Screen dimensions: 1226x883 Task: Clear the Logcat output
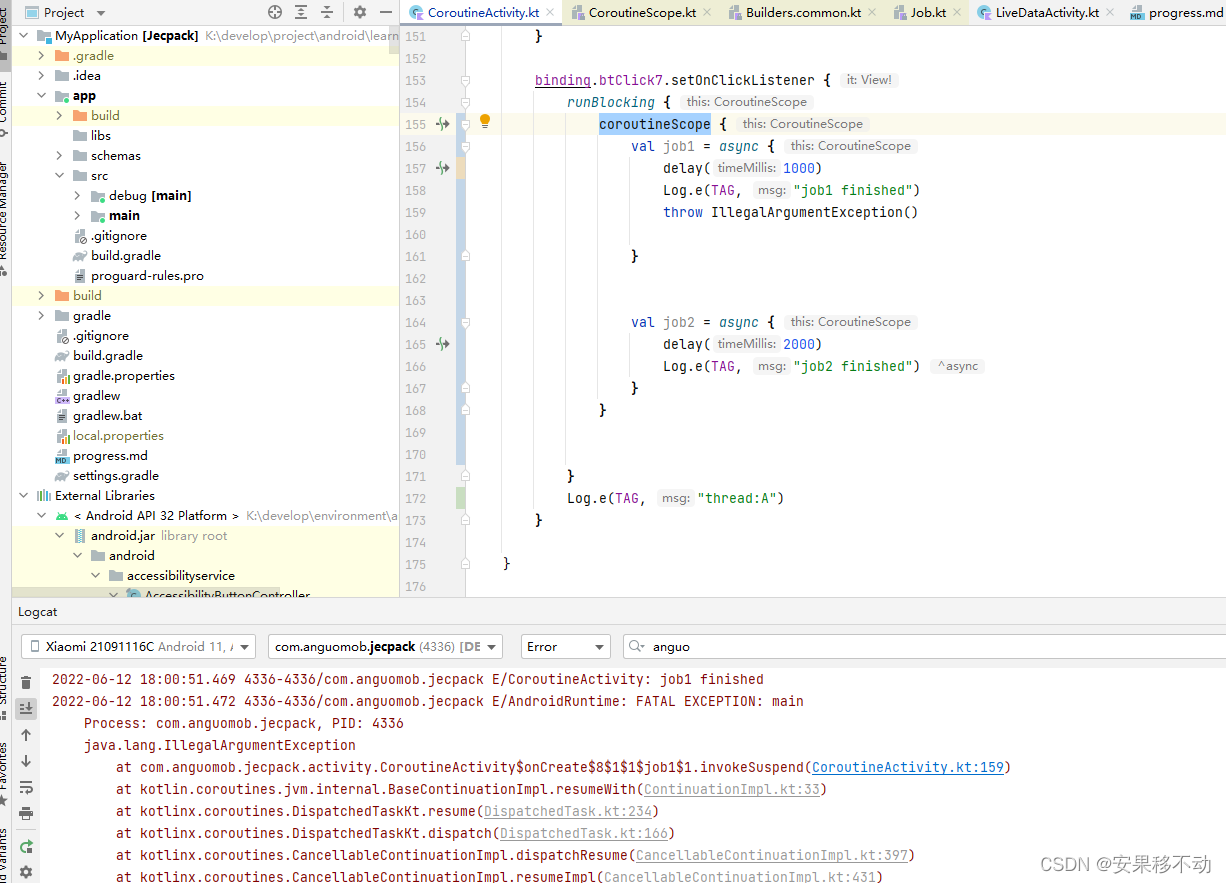[x=26, y=682]
